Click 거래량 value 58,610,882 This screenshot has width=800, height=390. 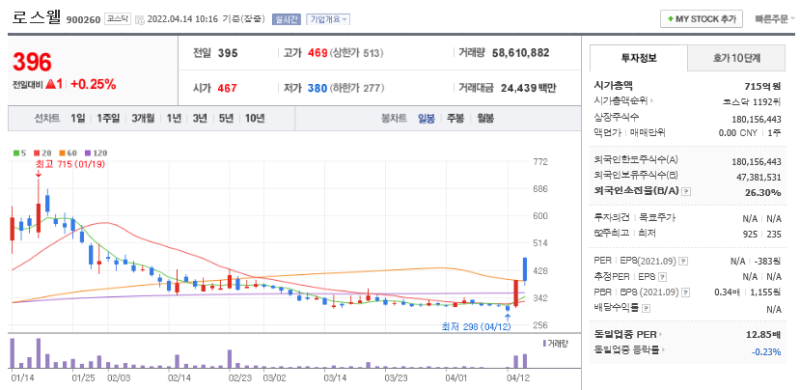[x=520, y=53]
